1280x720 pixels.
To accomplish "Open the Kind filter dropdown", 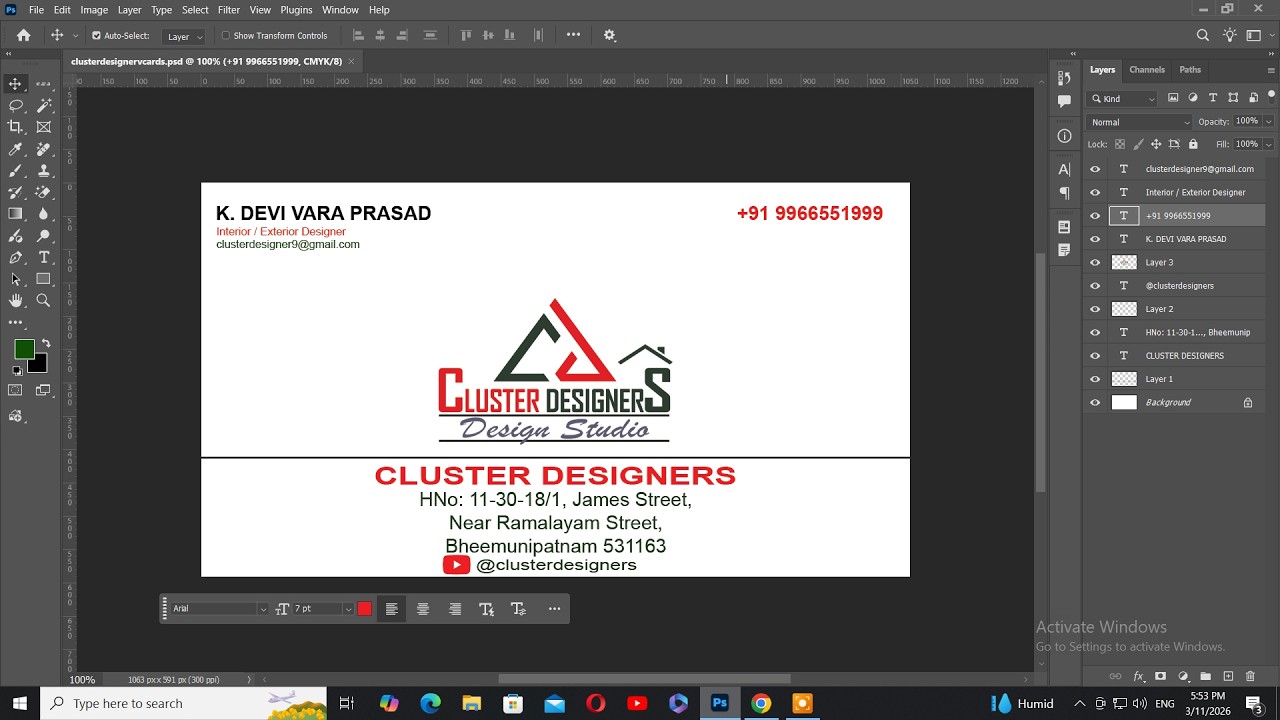I will tap(1123, 98).
